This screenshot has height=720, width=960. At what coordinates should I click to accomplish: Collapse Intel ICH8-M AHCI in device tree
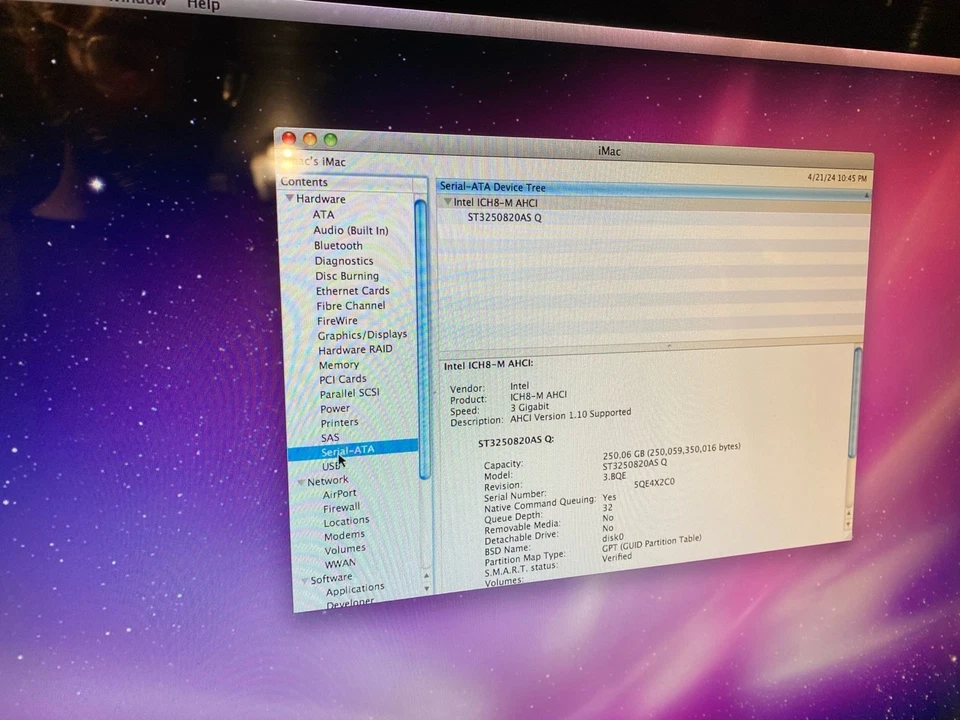447,202
